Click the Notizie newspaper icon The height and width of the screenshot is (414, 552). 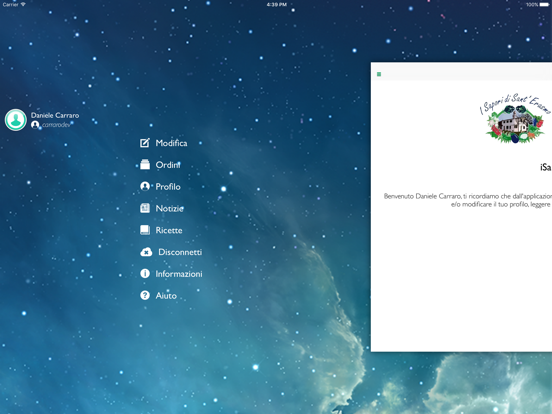(x=145, y=208)
